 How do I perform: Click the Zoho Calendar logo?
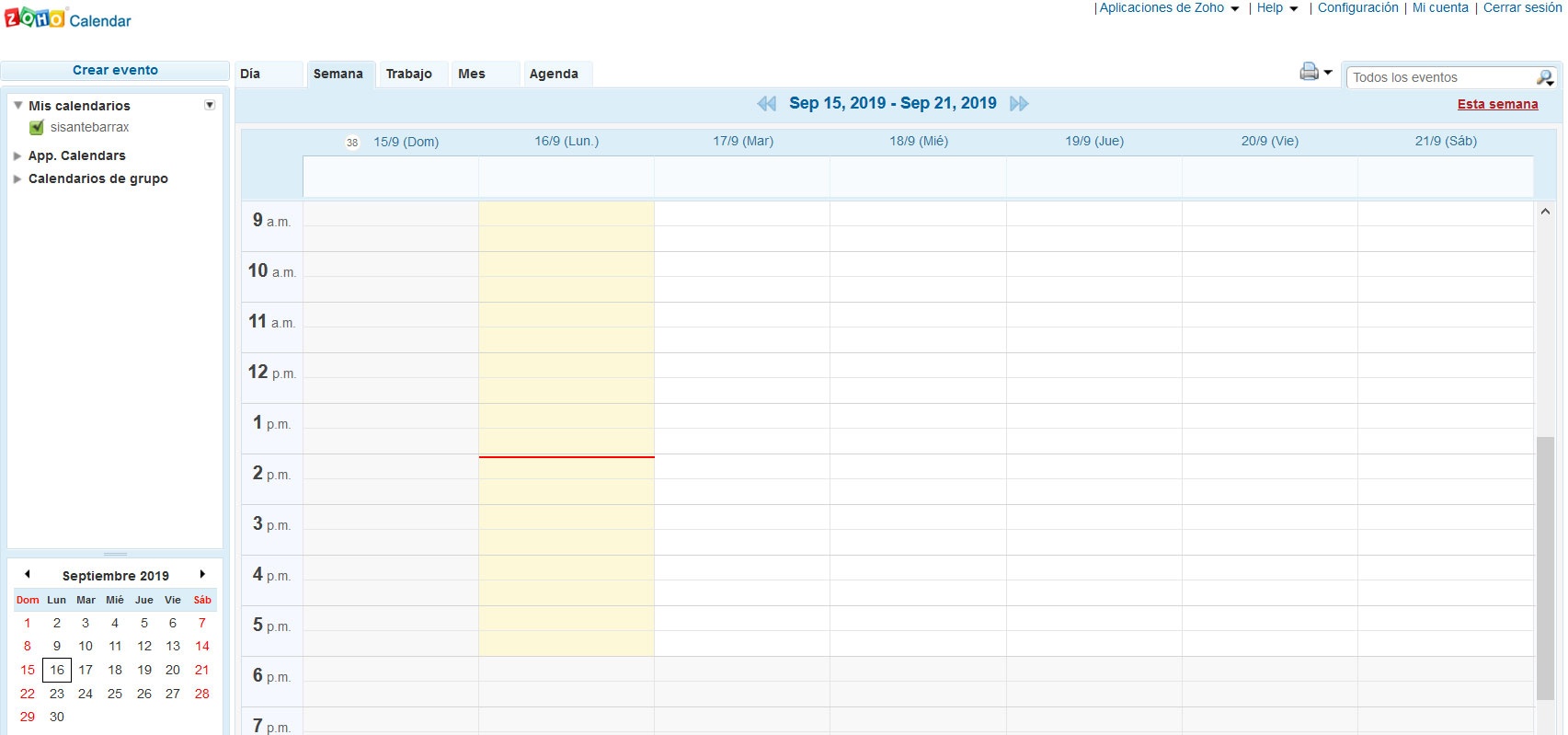click(x=68, y=18)
